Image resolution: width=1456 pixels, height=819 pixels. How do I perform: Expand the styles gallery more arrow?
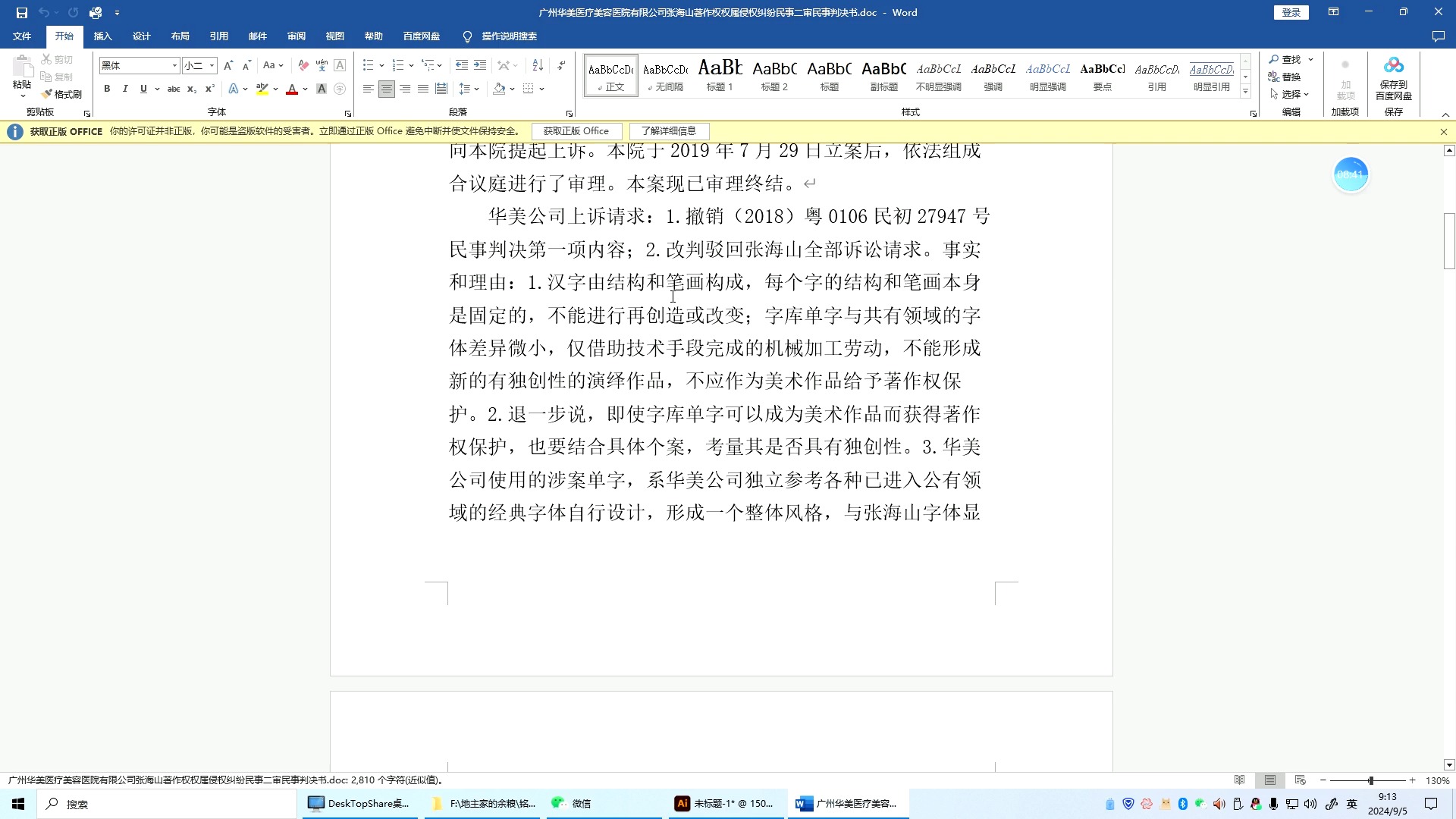click(1245, 92)
